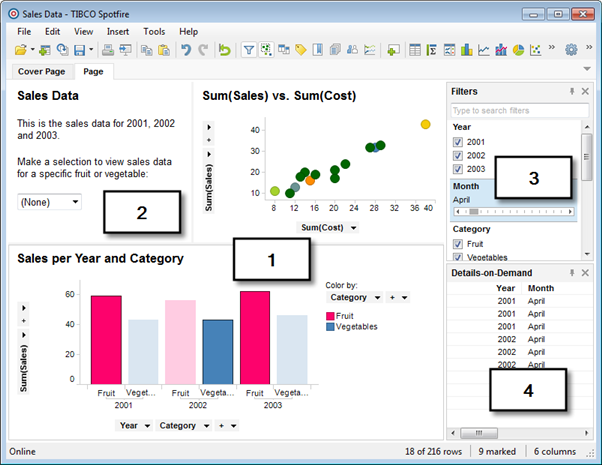The width and height of the screenshot is (602, 465).
Task: Click the Save disk icon
Action: pyautogui.click(x=78, y=50)
